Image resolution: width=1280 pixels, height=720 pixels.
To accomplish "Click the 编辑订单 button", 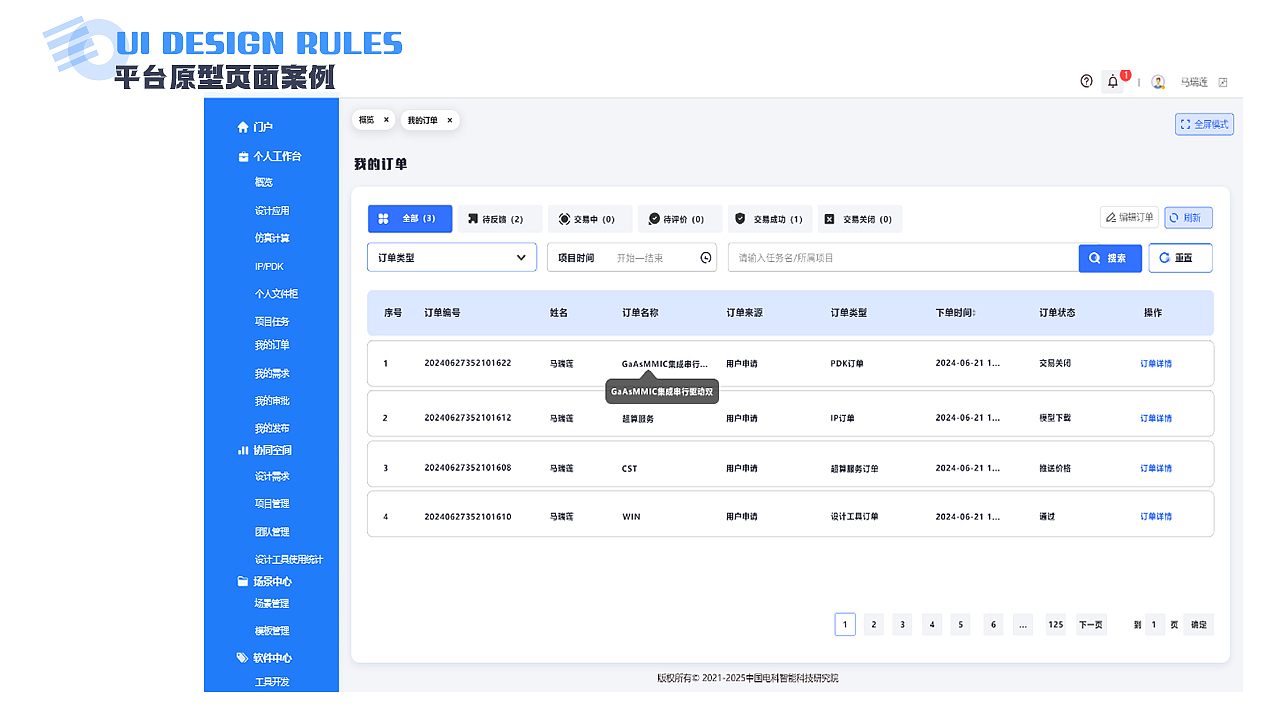I will point(1129,217).
